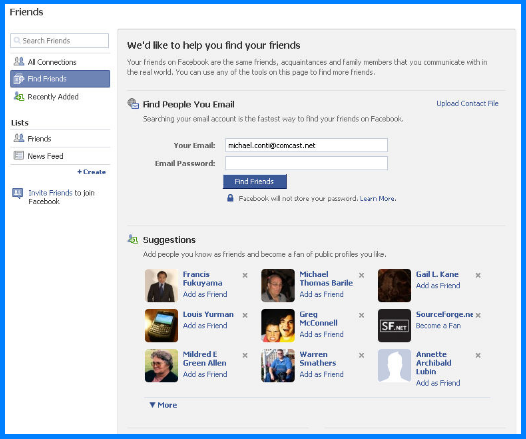Open the Friends list
Screen dimensions: 526x439
point(60,139)
